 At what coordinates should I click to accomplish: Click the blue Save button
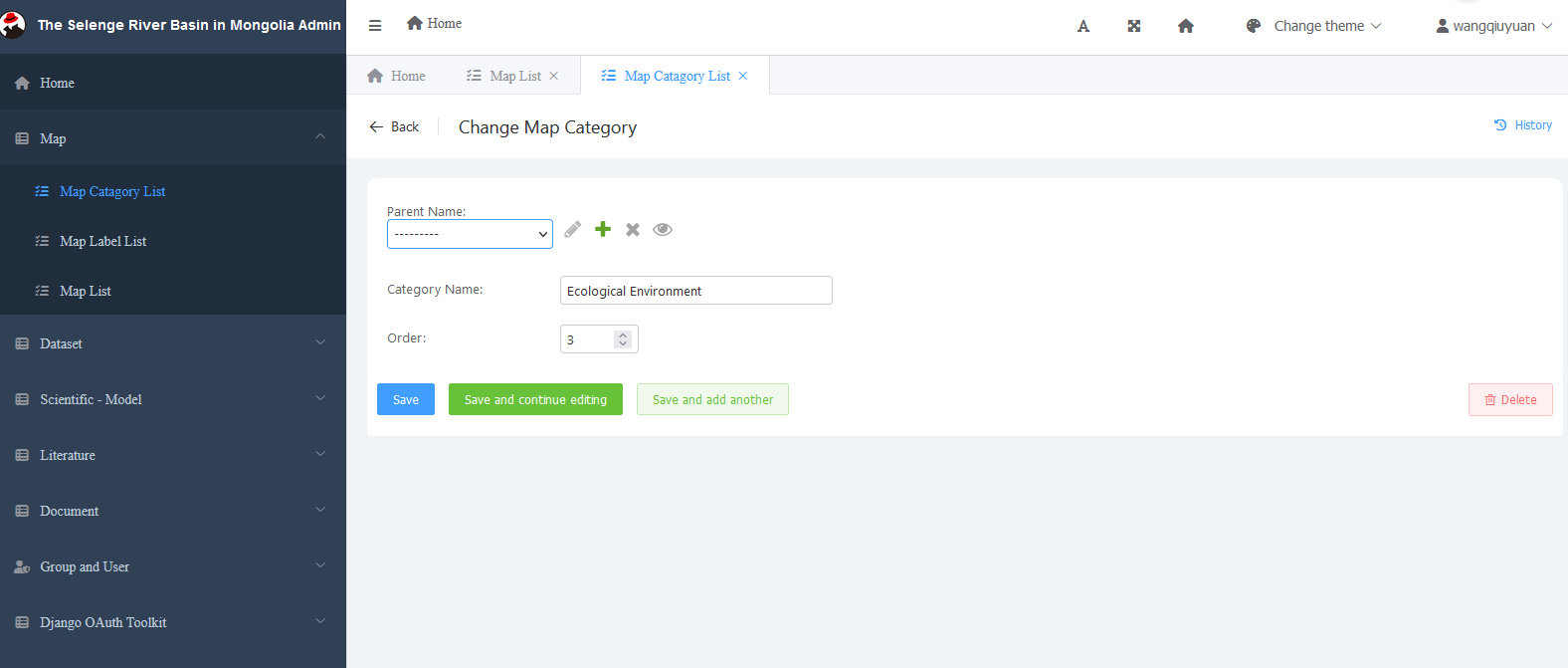click(406, 399)
